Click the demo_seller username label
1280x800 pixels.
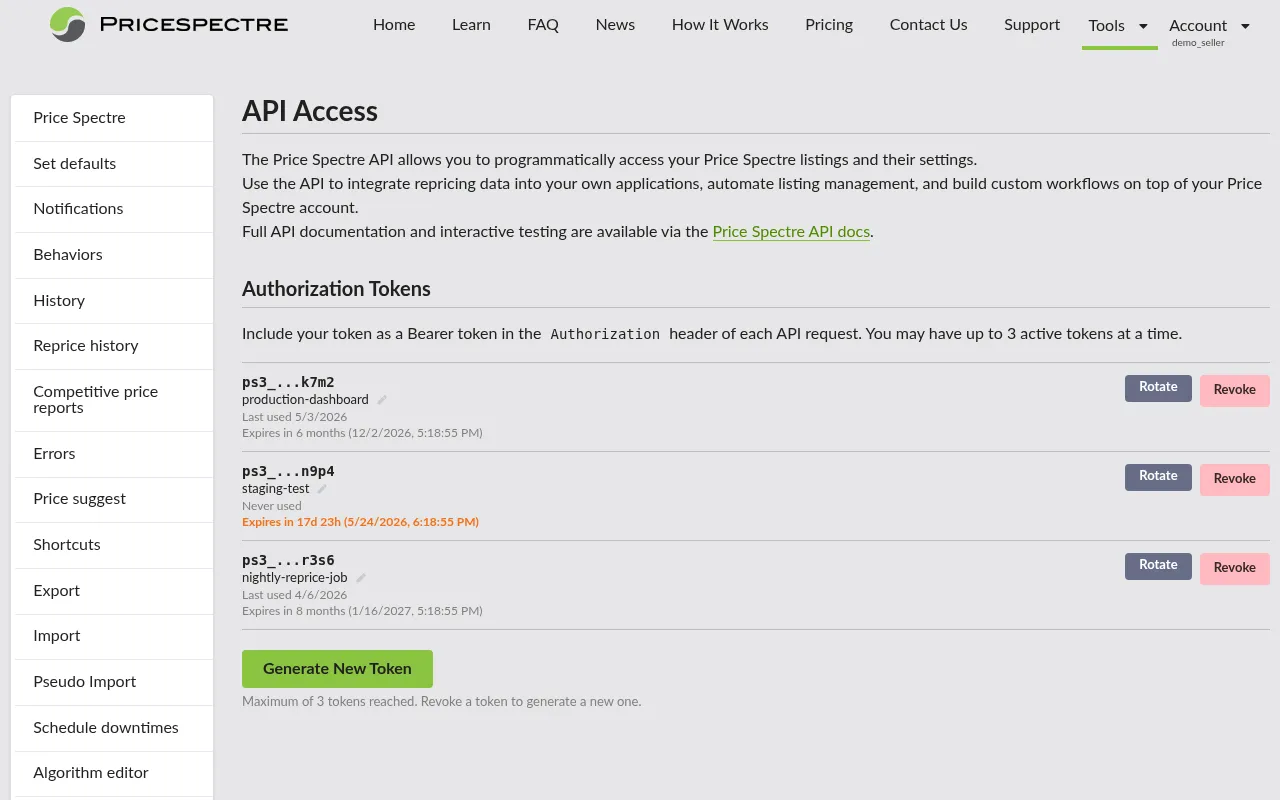coord(1198,43)
